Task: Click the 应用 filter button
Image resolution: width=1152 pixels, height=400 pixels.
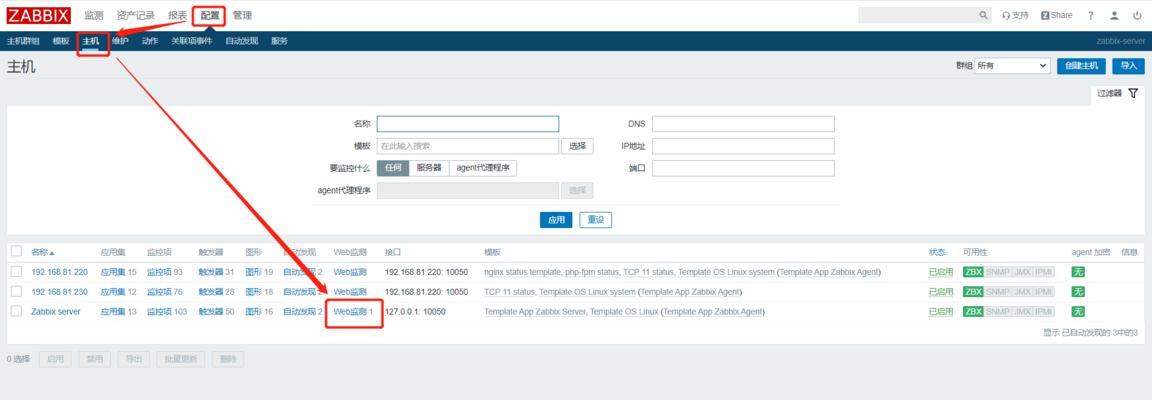Action: [x=556, y=220]
